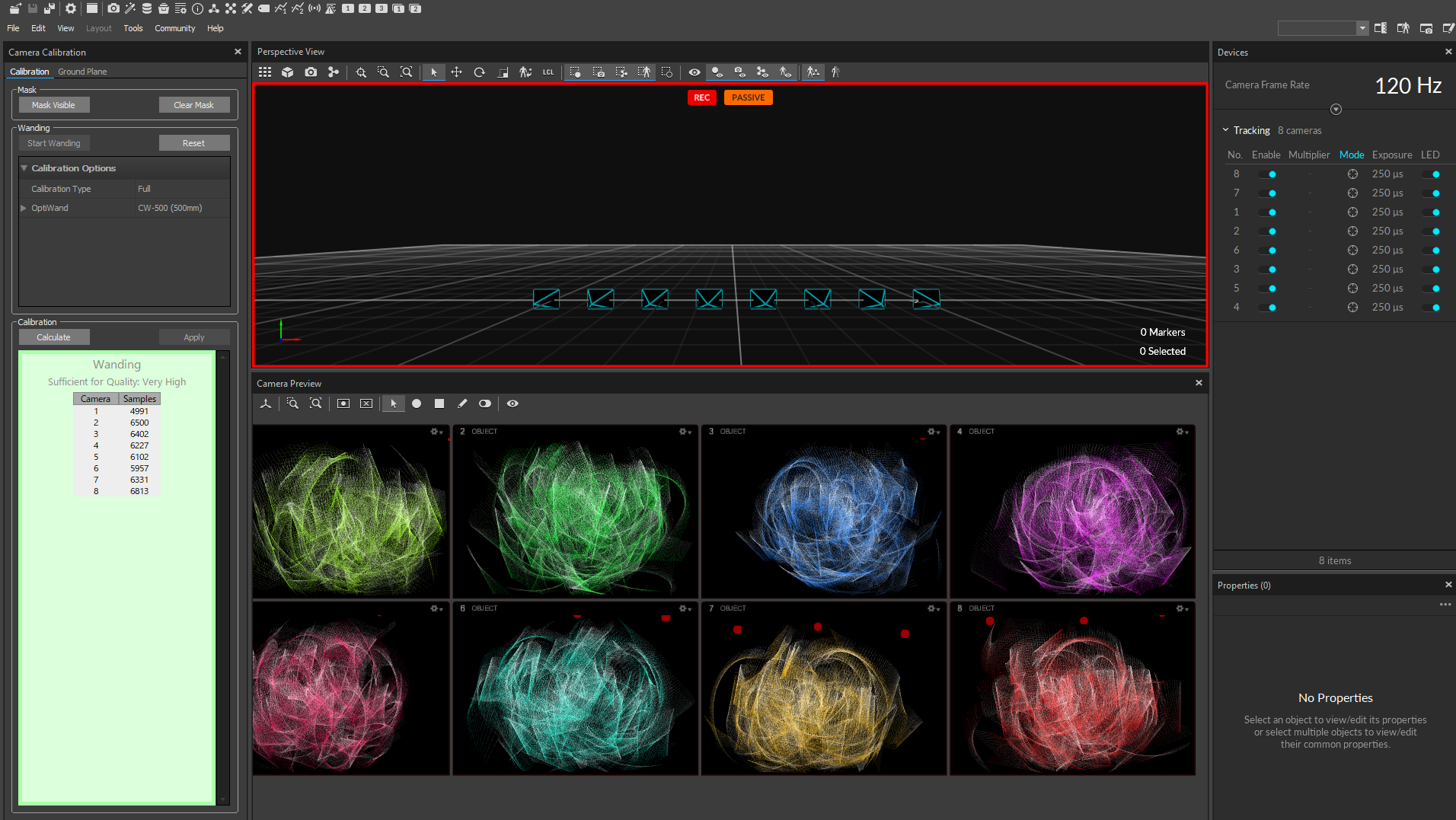Click the Translate move tool icon
Viewport: 1456px width, 820px height.
[456, 72]
